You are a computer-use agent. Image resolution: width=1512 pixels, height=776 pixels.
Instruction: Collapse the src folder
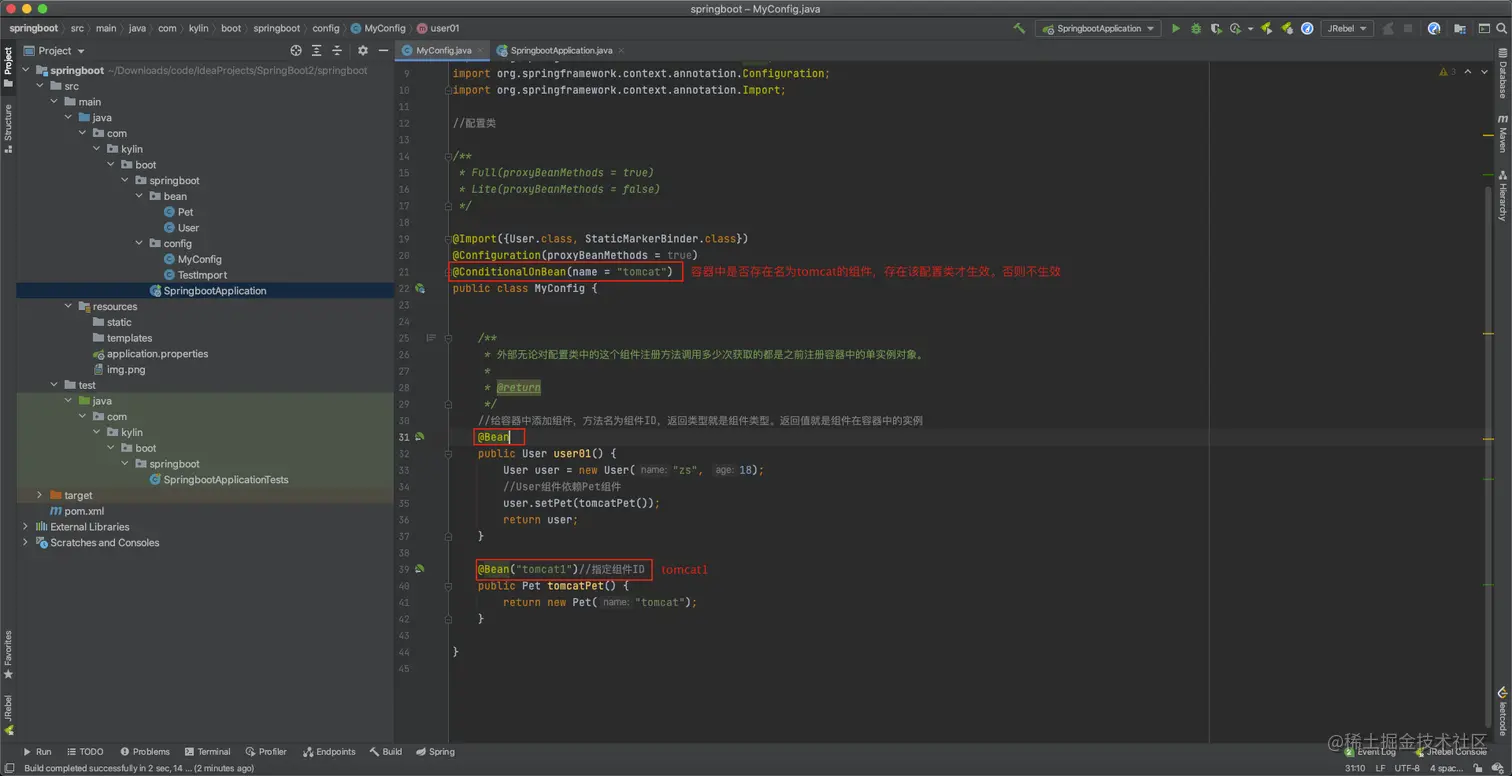point(40,86)
